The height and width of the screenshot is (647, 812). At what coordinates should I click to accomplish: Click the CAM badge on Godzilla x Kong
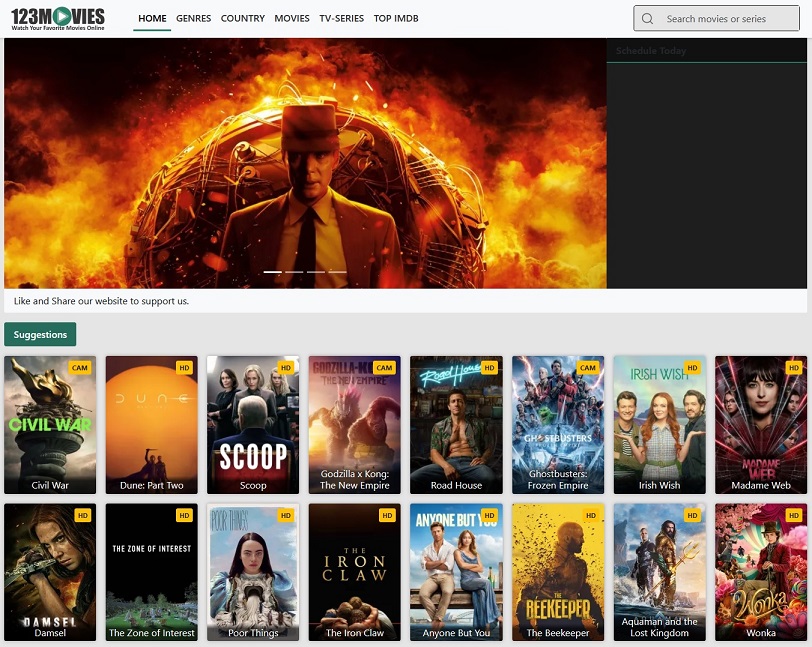384,368
